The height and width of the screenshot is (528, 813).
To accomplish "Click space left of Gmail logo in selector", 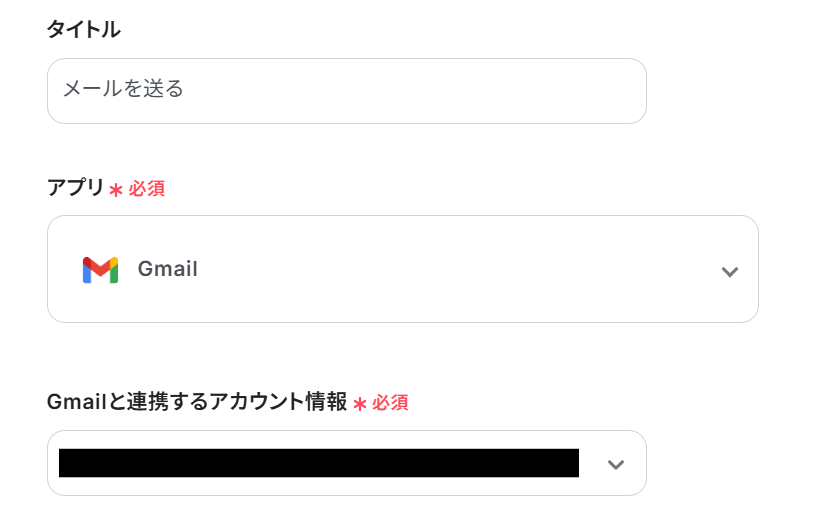I will tap(65, 269).
